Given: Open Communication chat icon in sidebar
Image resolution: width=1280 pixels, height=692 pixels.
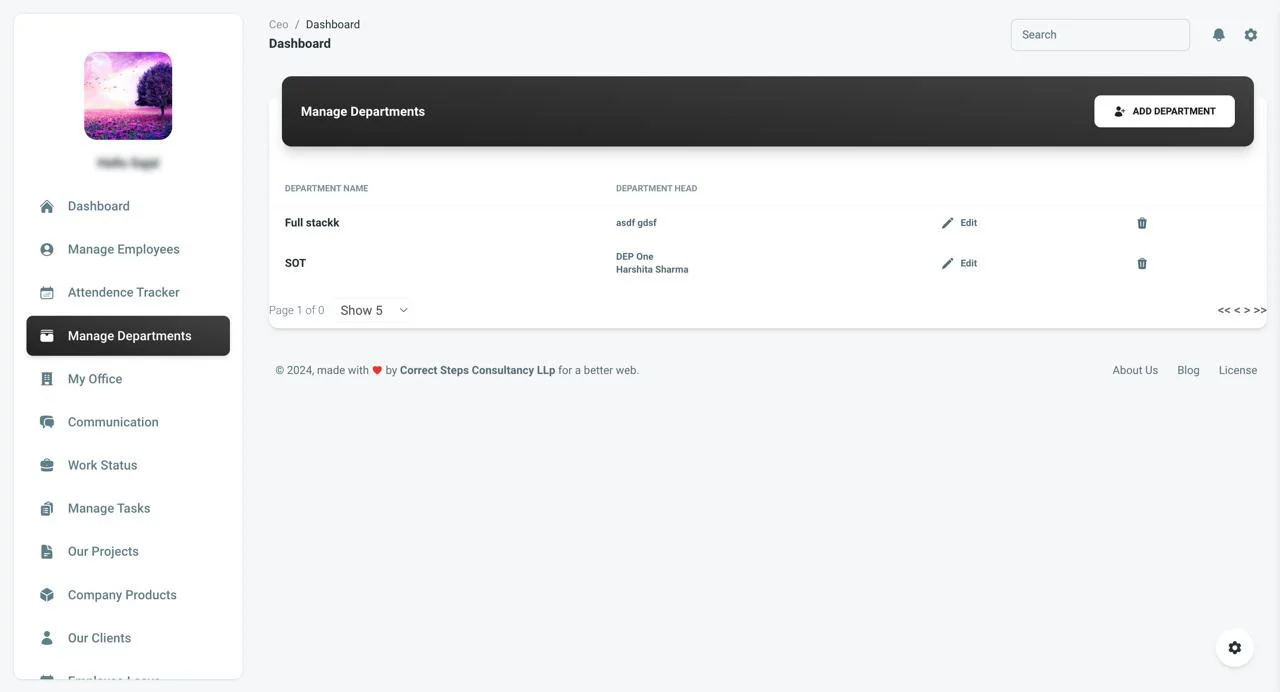Looking at the screenshot, I should click(47, 422).
